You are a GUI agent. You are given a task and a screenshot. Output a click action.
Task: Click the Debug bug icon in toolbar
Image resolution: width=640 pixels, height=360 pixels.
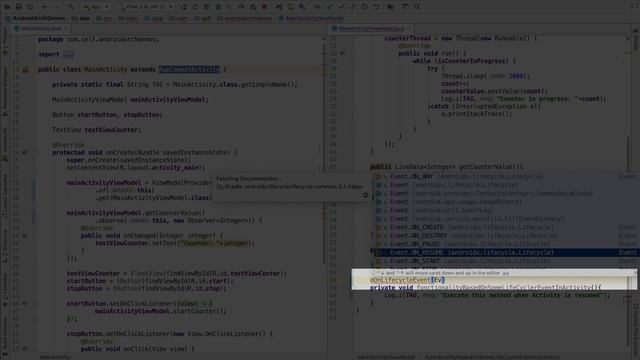tap(218, 7)
